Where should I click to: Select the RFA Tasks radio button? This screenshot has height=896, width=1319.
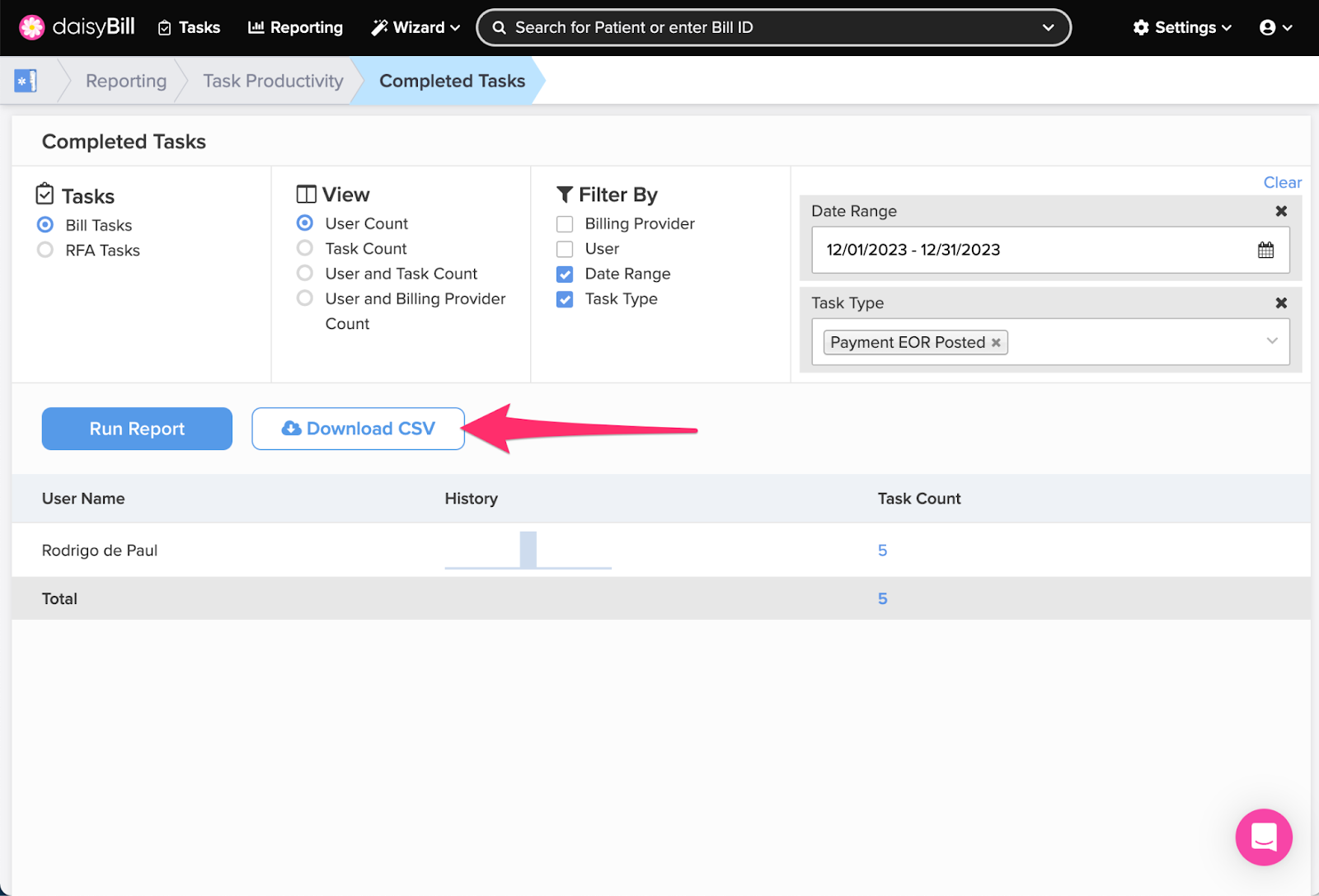click(x=45, y=251)
